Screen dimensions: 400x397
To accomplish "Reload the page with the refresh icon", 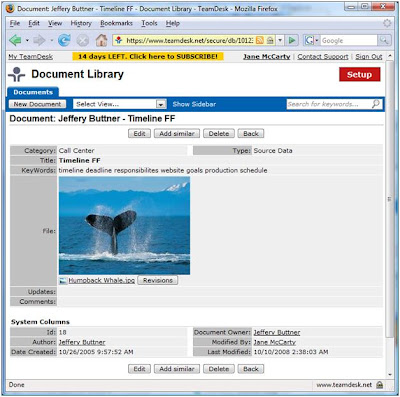I will tap(64, 41).
